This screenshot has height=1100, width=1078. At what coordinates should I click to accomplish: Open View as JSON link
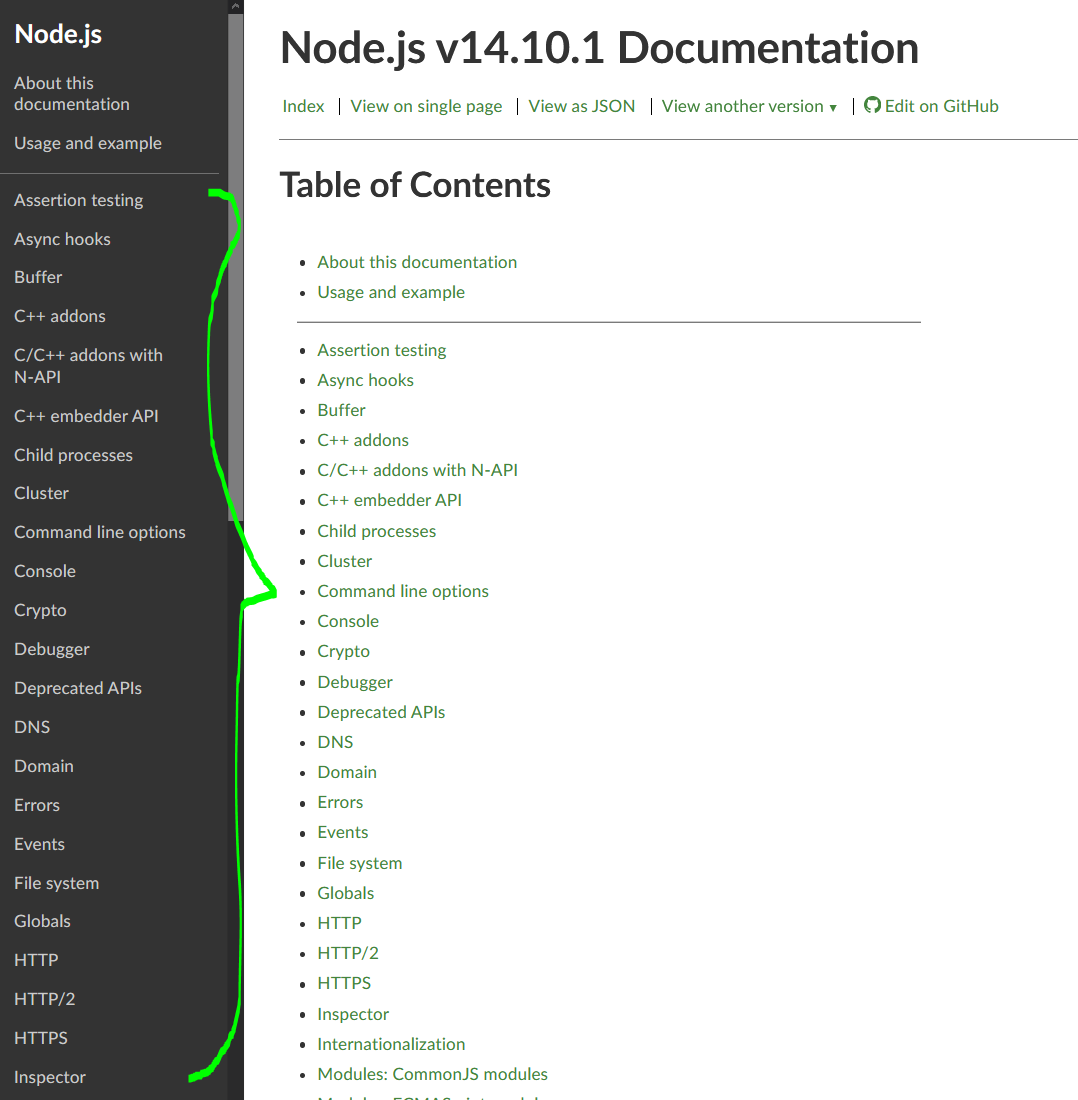point(581,106)
